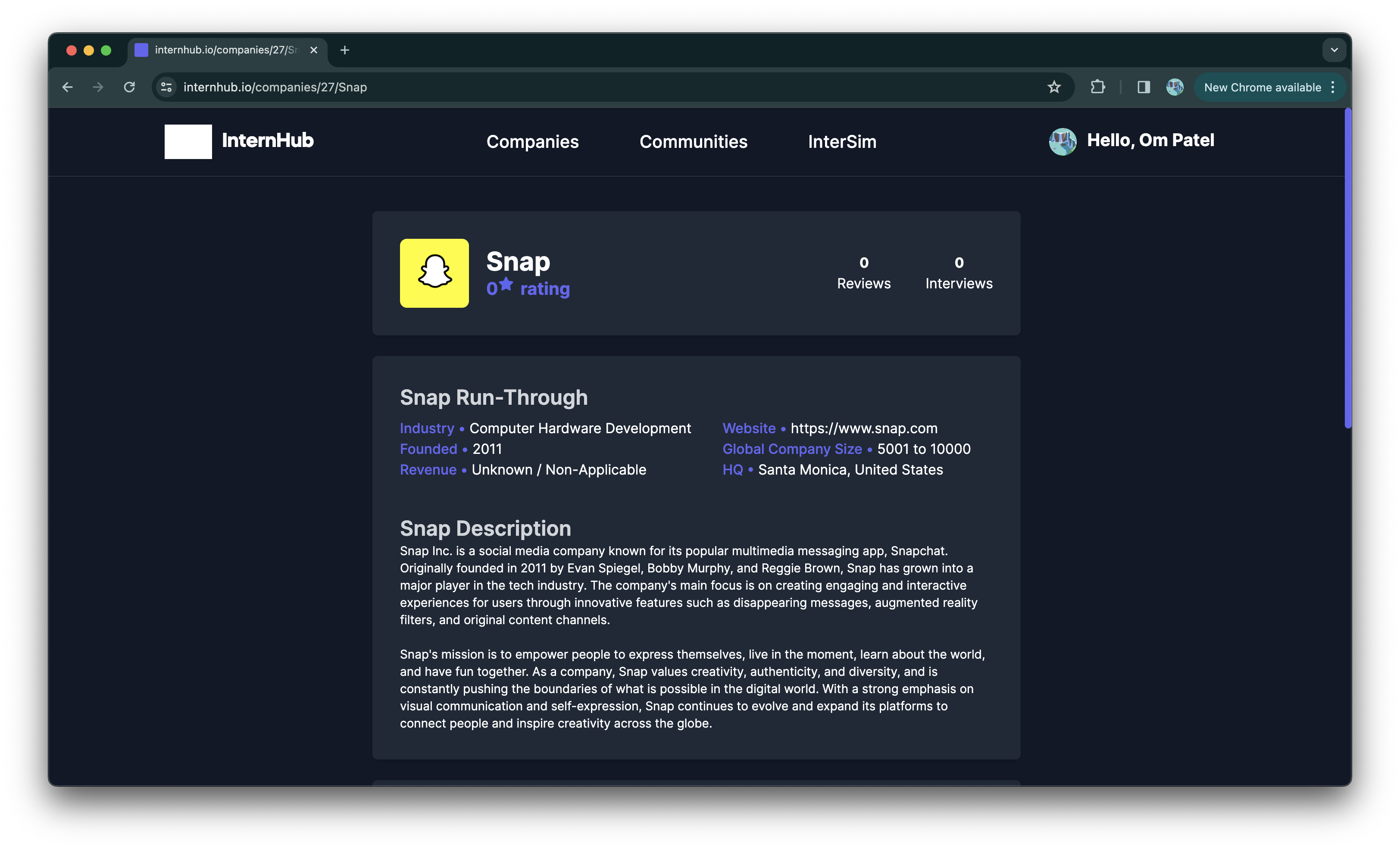Open Chrome three-dot menu
Screen dimensions: 1400x850
point(1333,87)
